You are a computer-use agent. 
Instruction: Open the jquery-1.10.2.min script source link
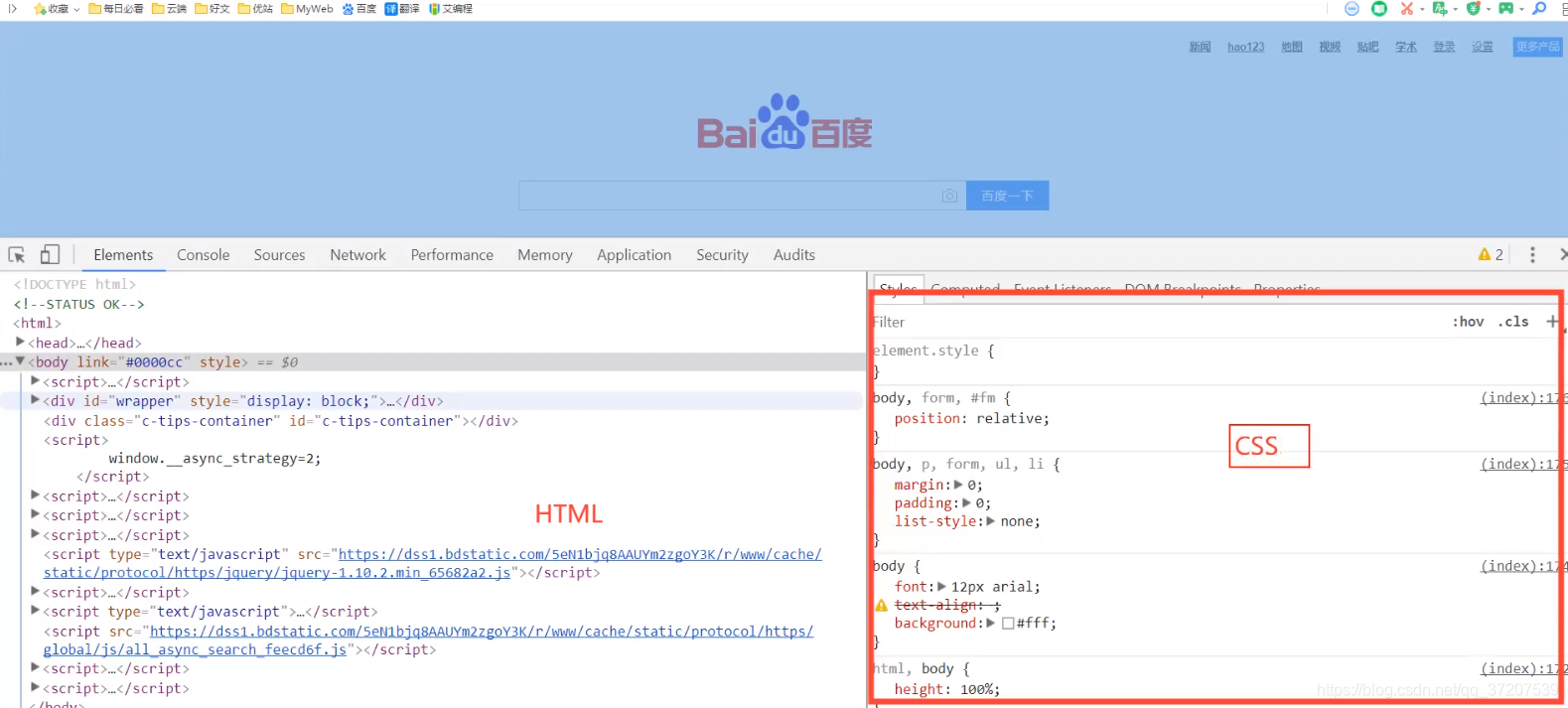point(433,563)
